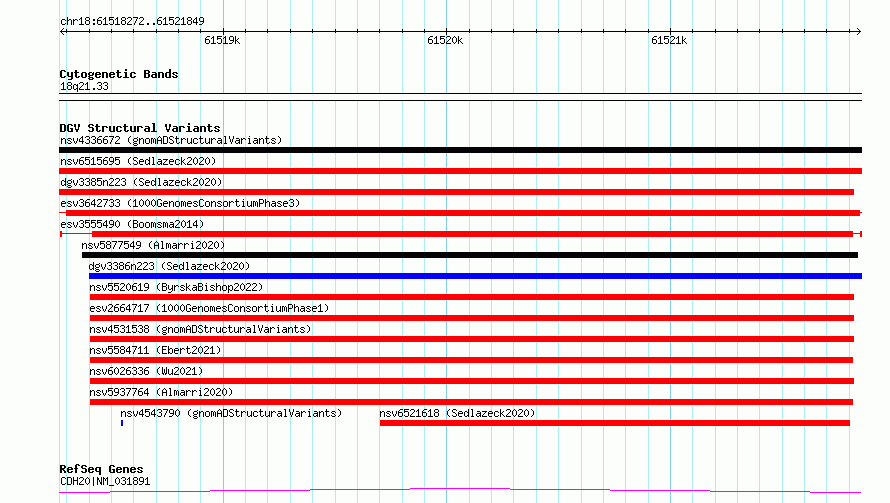Click the blue dgv3386n223 variant bar
Viewport: 890px width, 503px height.
[475, 276]
